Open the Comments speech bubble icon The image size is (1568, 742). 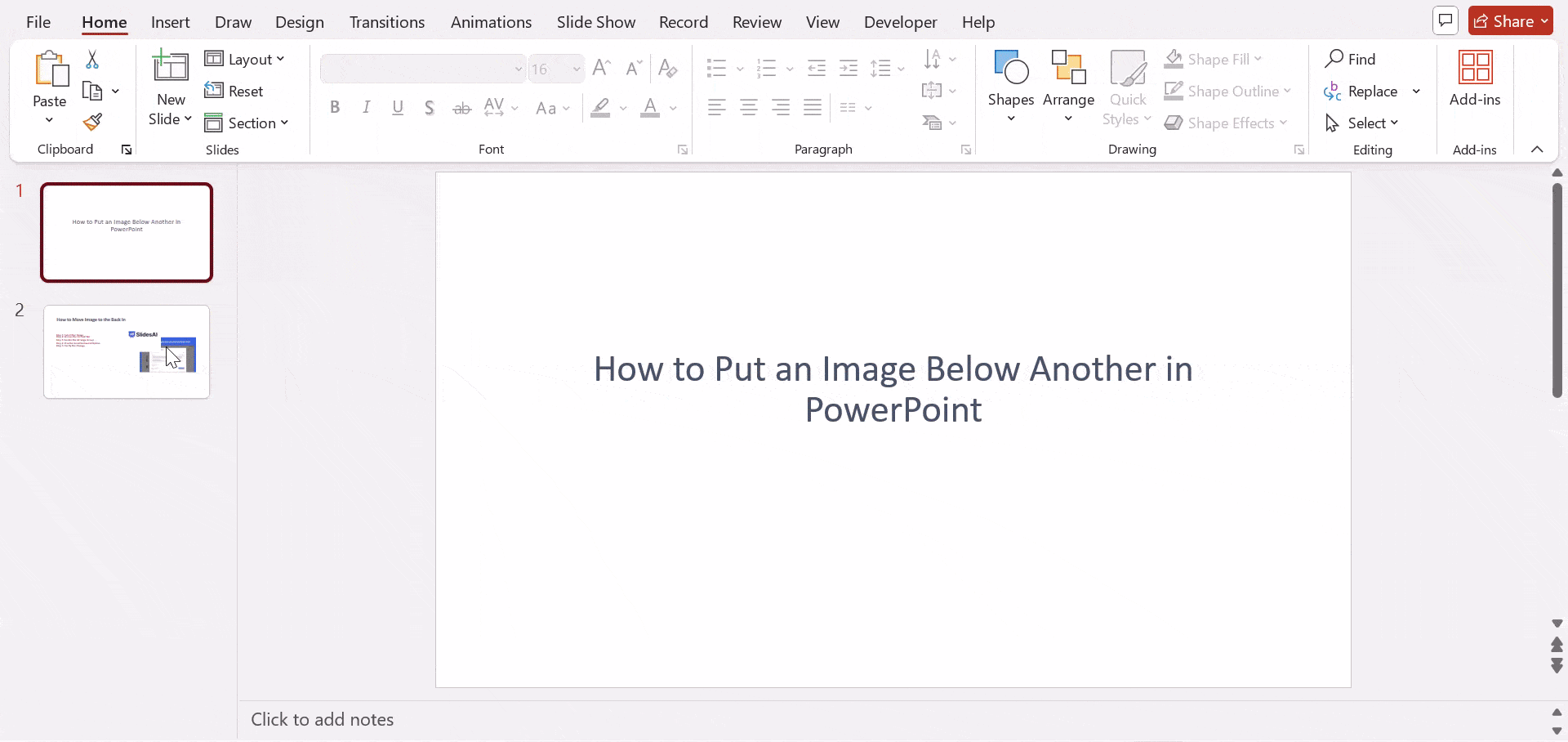tap(1445, 21)
